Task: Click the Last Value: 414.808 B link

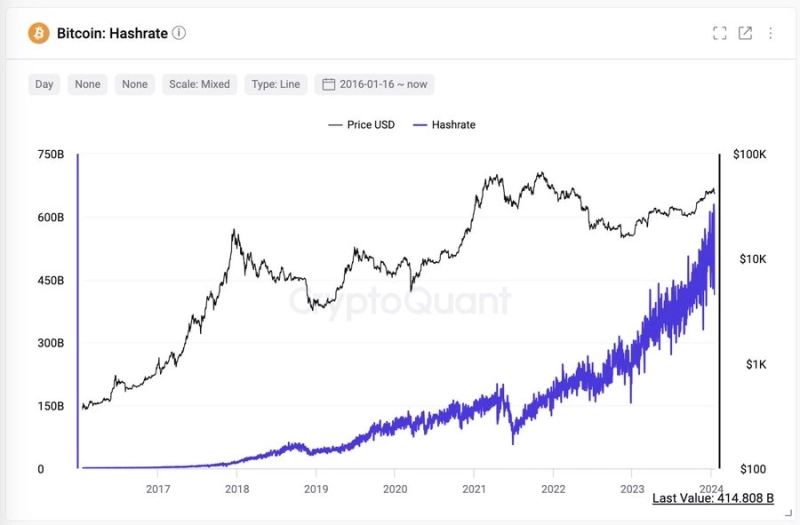Action: pos(713,497)
